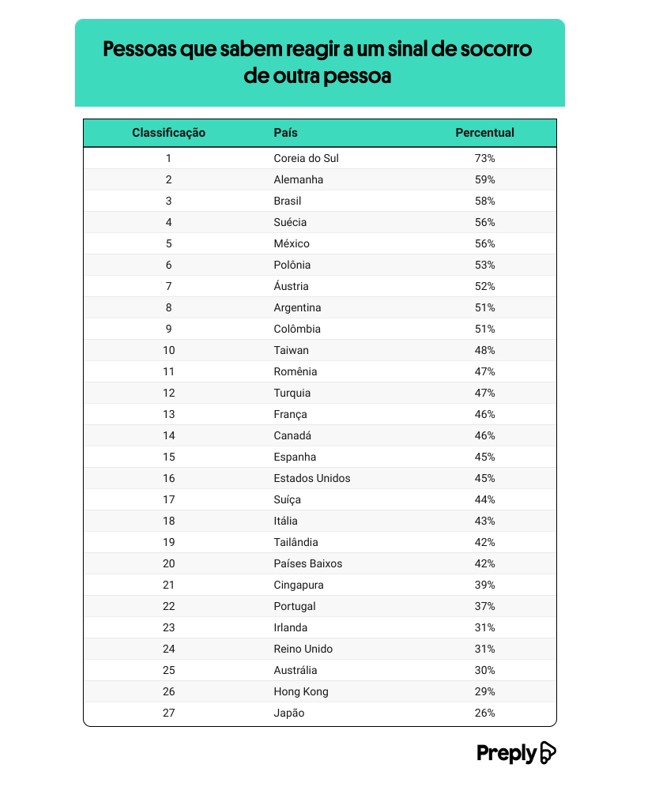The image size is (664, 788).
Task: Click the Estados Unidos country entry
Action: point(312,478)
